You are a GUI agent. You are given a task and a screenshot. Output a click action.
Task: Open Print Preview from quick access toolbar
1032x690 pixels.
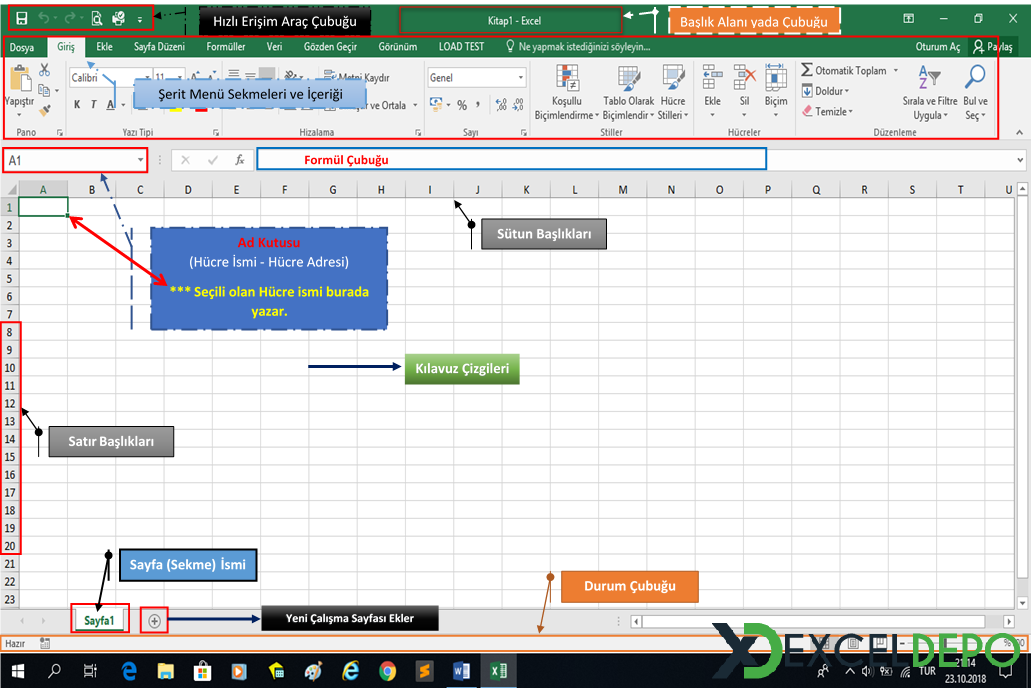coord(97,18)
